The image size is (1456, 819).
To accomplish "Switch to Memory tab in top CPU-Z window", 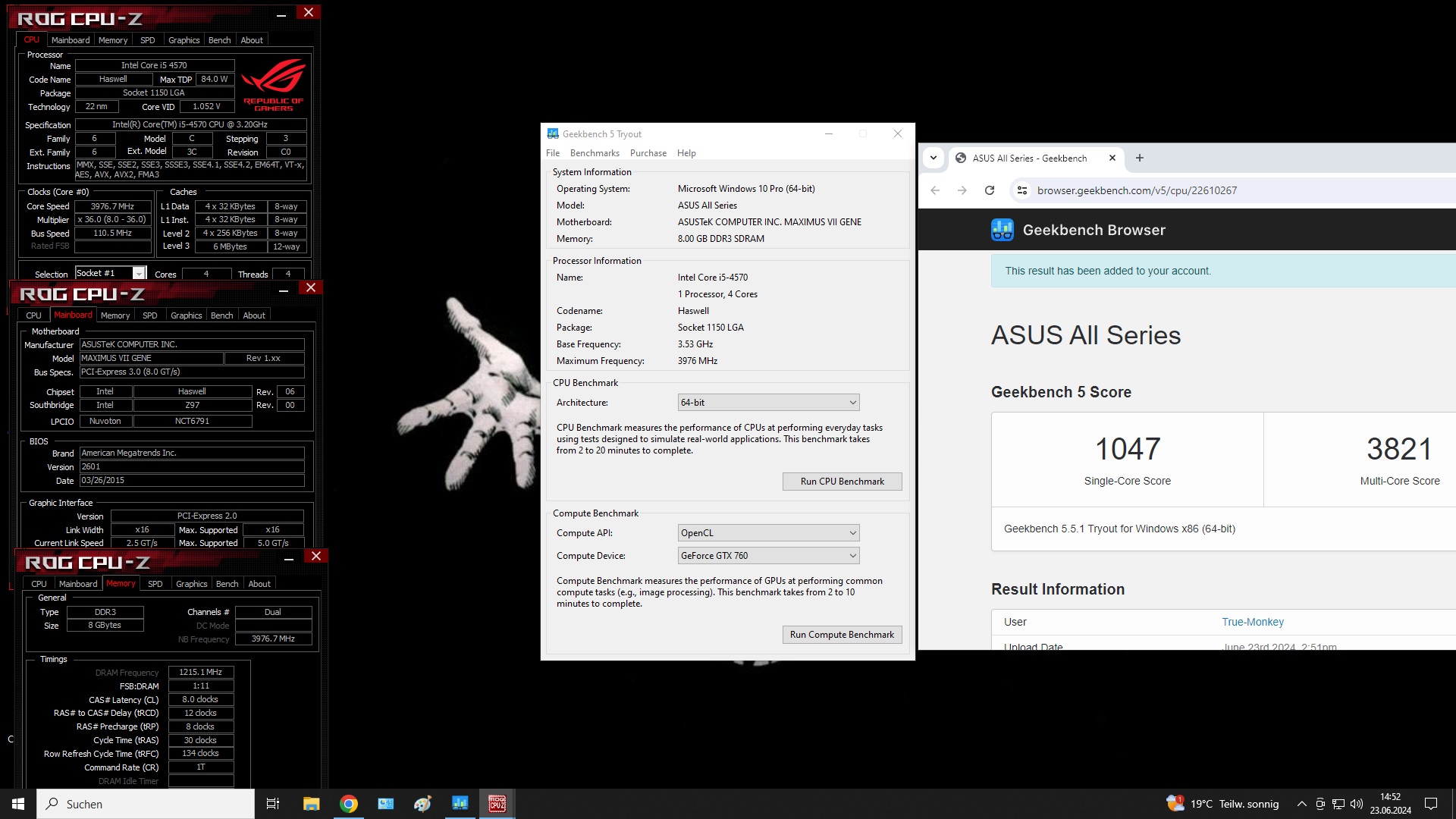I will click(113, 40).
